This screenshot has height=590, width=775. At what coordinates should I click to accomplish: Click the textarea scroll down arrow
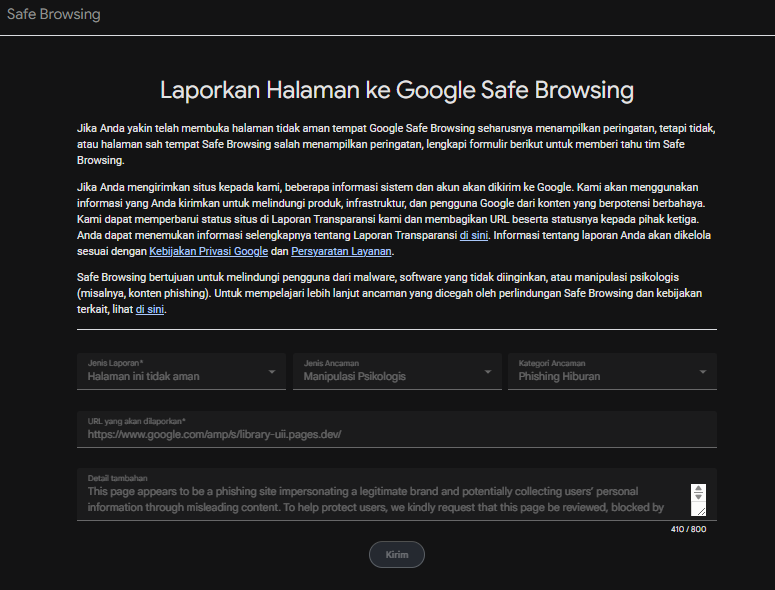pos(698,496)
